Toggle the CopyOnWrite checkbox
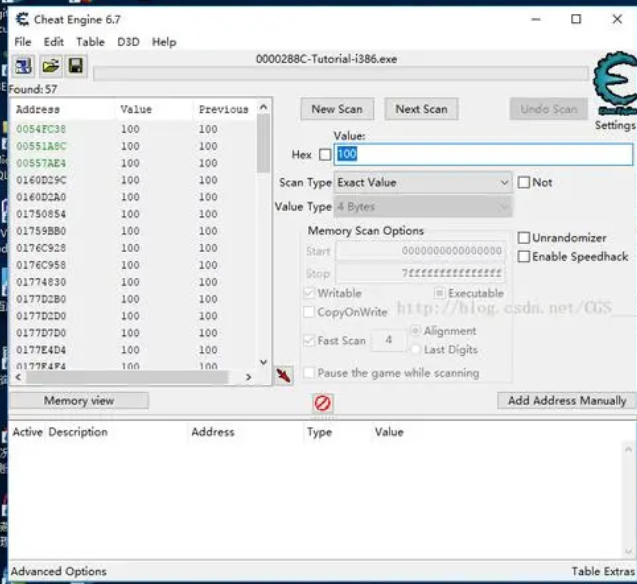Screen dimensions: 637x584 coord(309,312)
